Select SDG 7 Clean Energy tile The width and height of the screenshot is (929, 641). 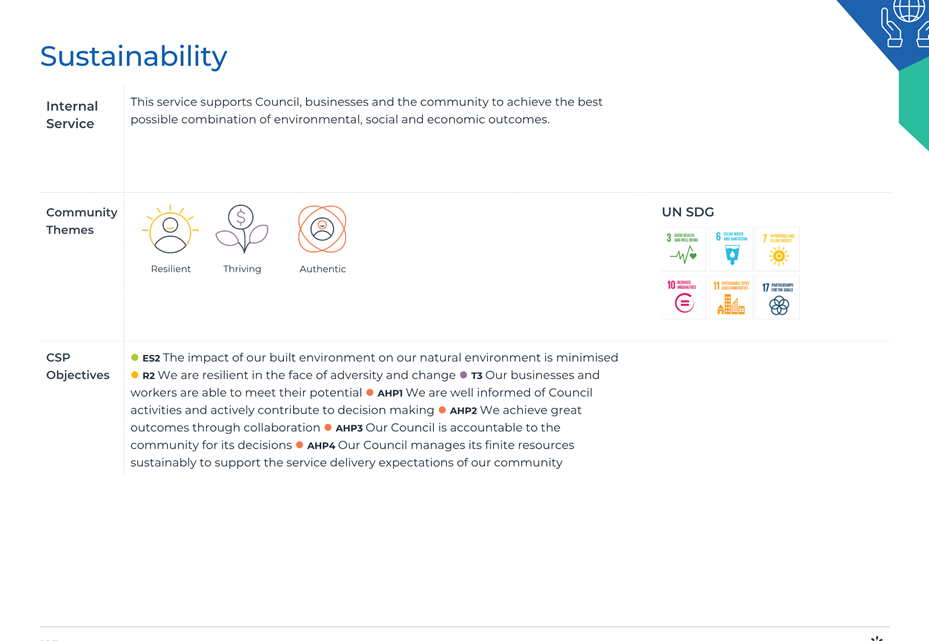coord(778,249)
